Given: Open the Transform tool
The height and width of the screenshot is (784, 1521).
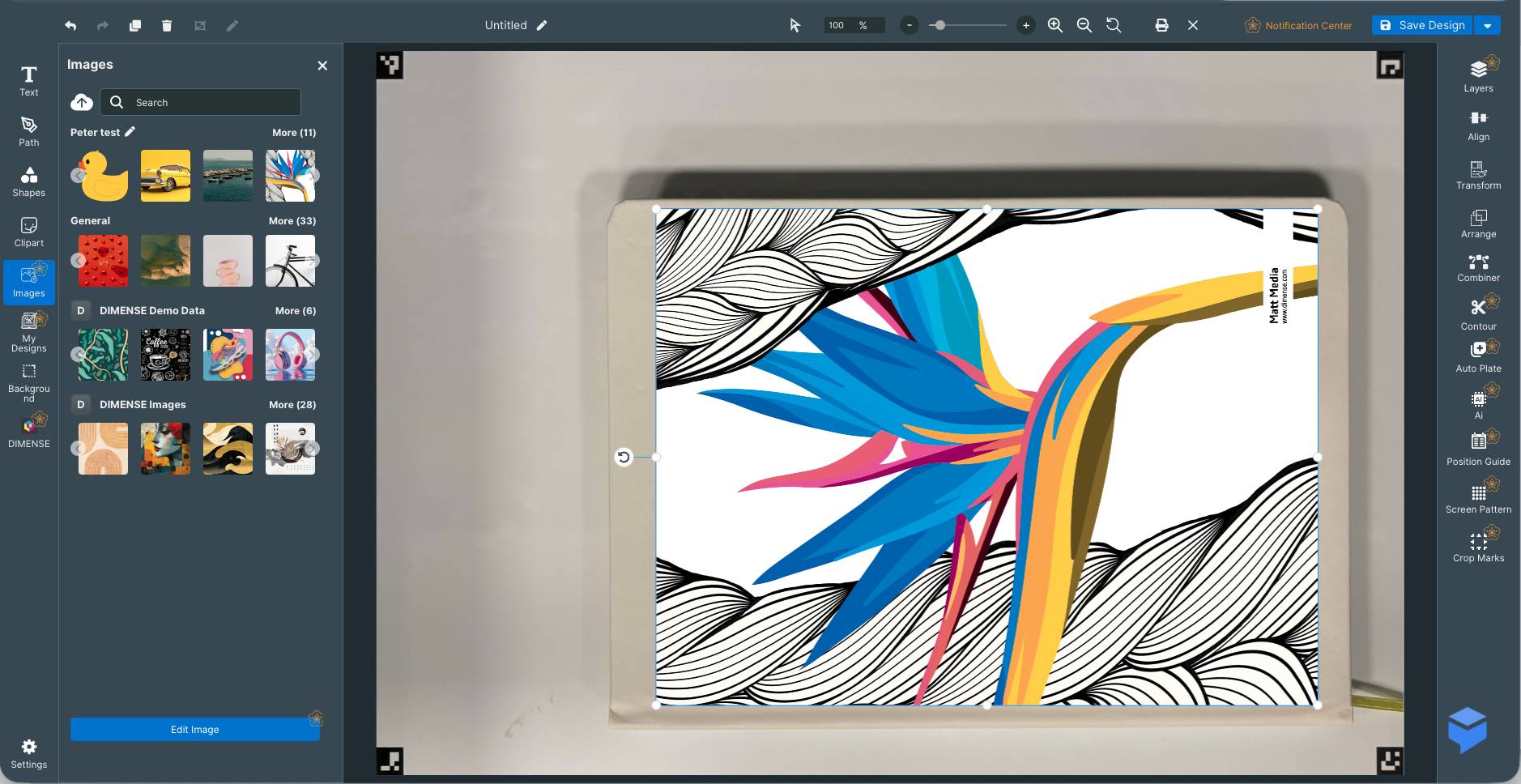Looking at the screenshot, I should [1479, 175].
